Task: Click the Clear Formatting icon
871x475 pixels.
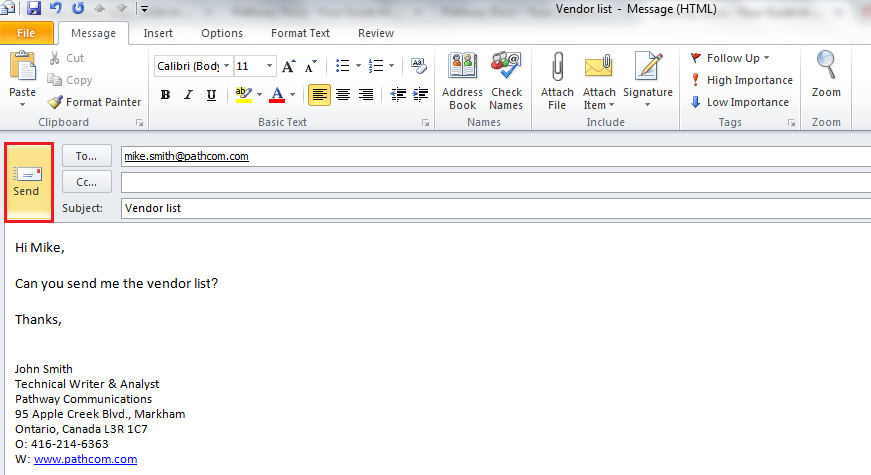Action: tap(419, 66)
